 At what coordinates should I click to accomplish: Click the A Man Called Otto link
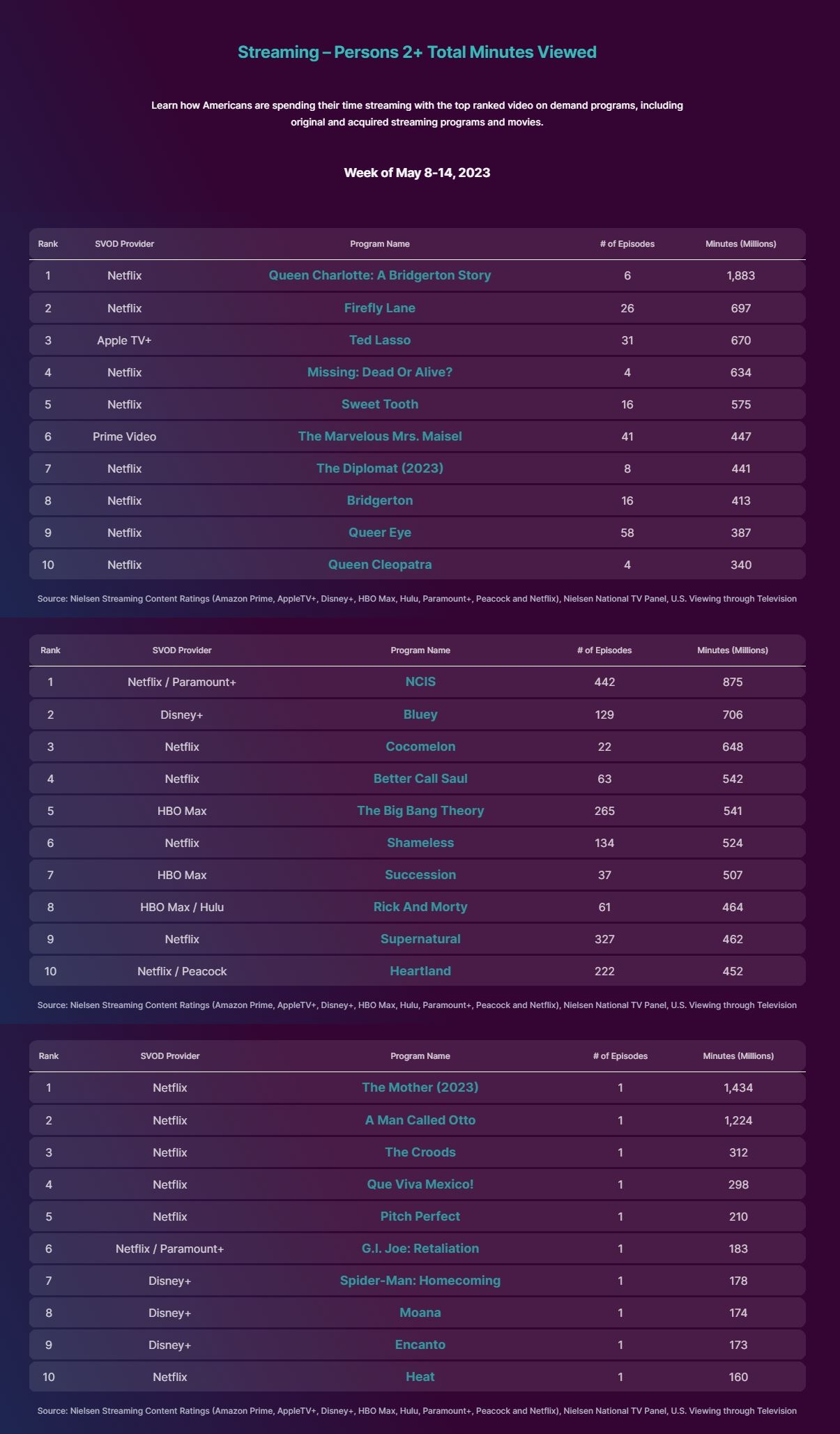click(420, 1120)
